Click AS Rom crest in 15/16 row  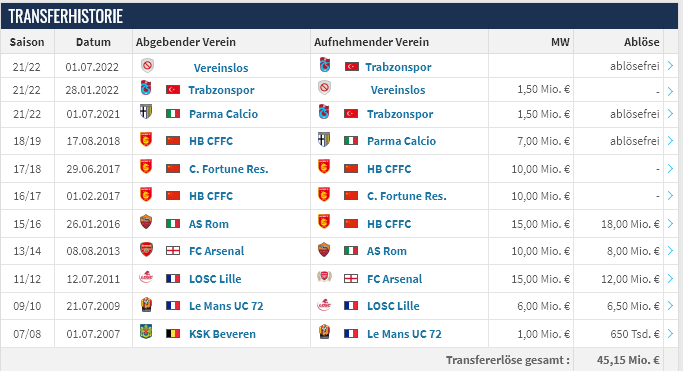[146, 222]
